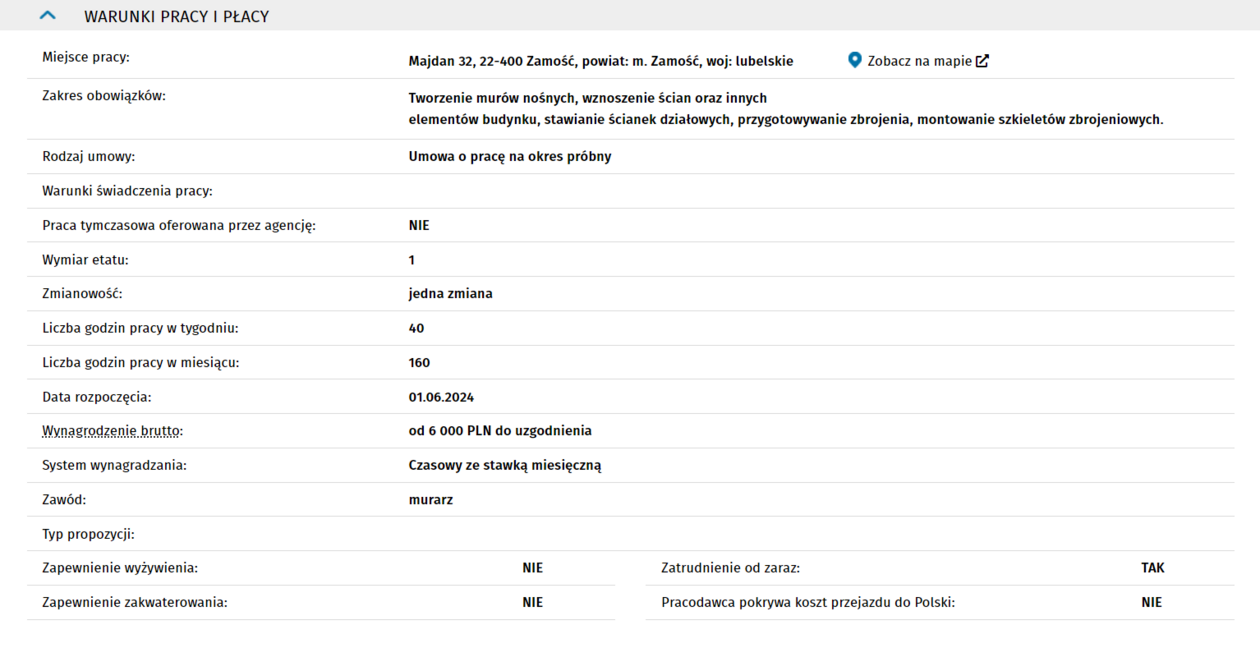Click the NIE value for Zapewnienie zakwaterowania

532,603
